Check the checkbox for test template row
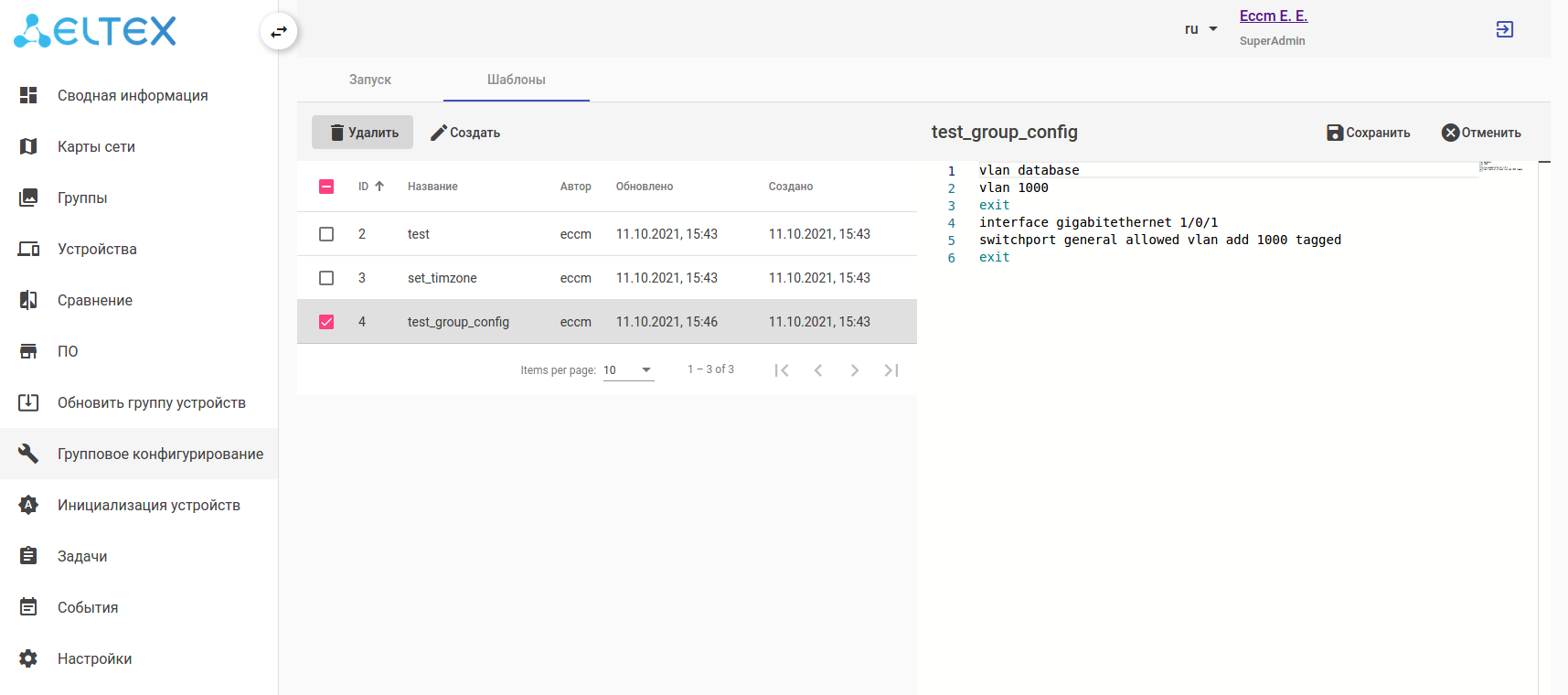This screenshot has width=1568, height=695. [x=326, y=234]
